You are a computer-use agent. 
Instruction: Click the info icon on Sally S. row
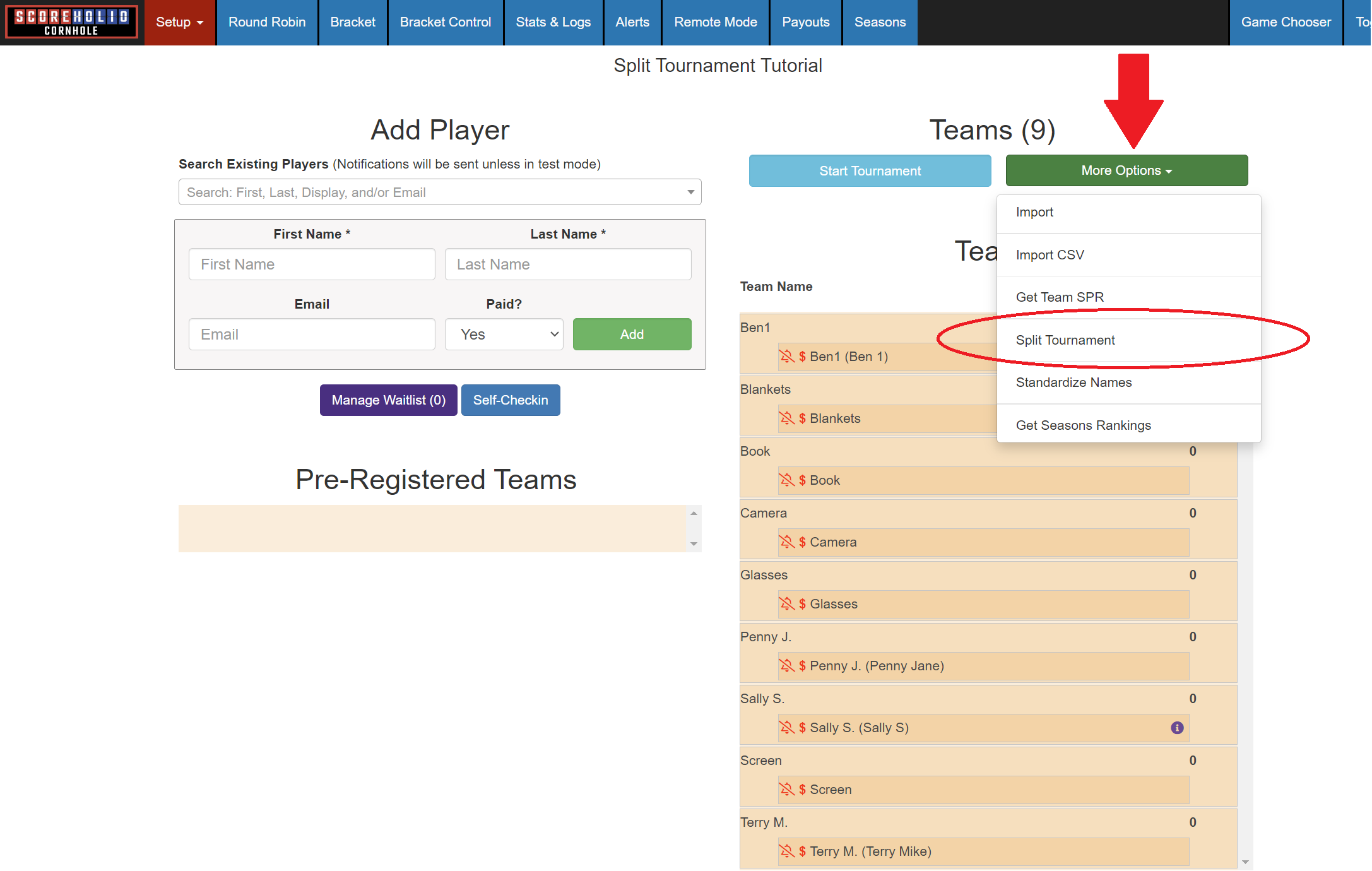point(1177,728)
